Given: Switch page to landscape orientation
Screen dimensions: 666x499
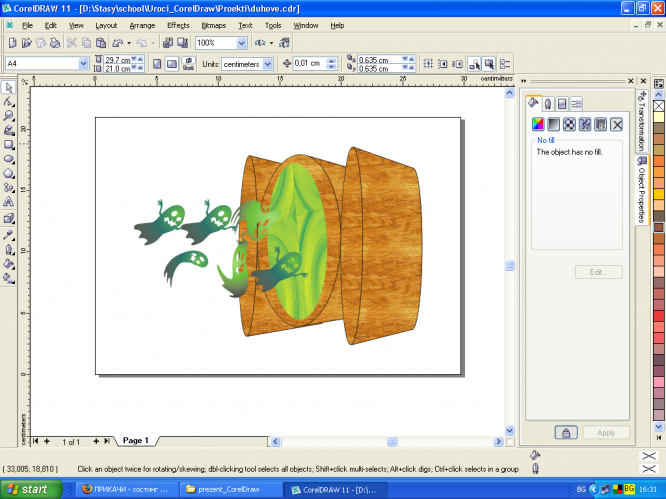Looking at the screenshot, I should pyautogui.click(x=172, y=64).
